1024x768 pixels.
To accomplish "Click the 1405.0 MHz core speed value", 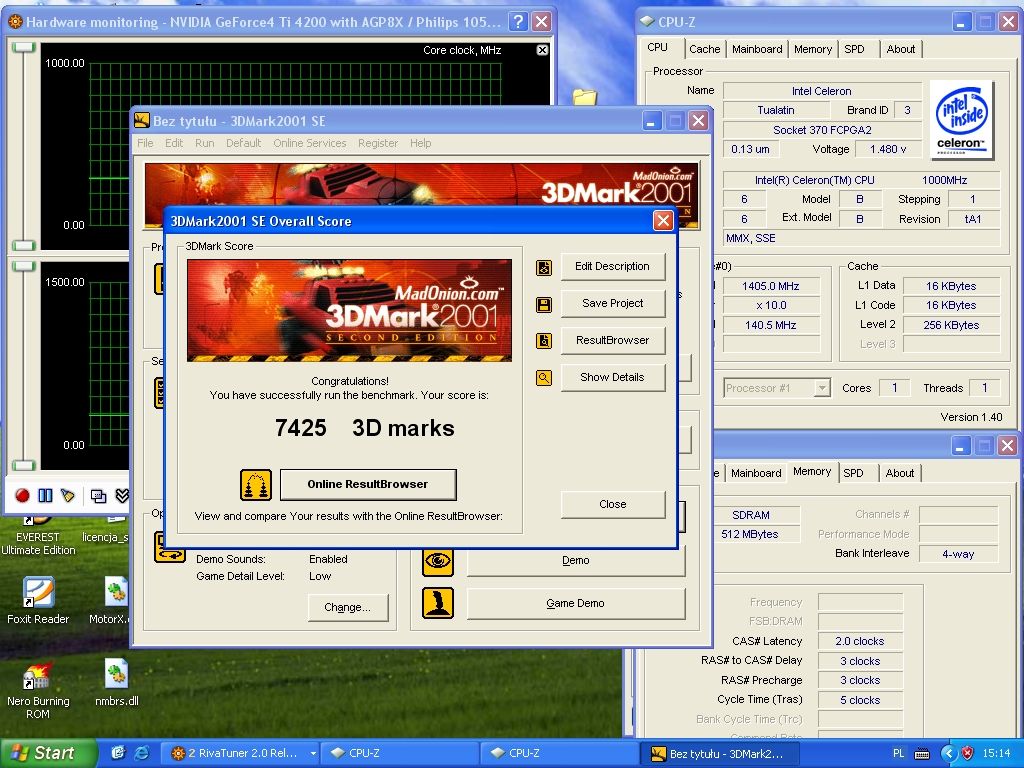I will click(771, 286).
